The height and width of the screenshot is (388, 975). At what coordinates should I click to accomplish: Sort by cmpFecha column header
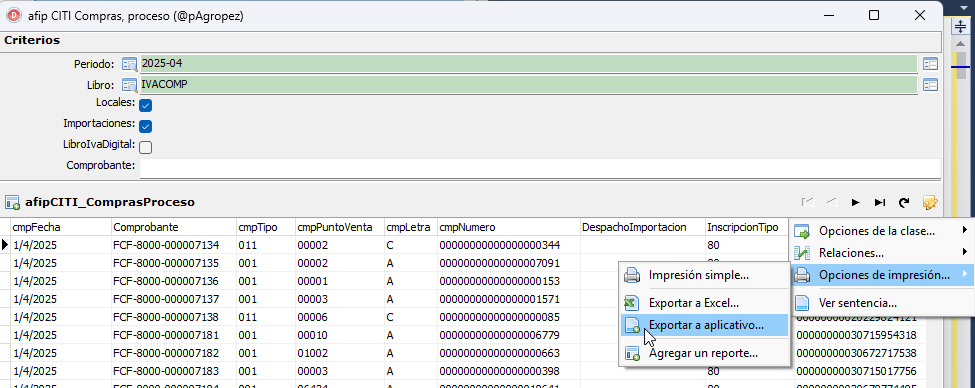pyautogui.click(x=61, y=227)
